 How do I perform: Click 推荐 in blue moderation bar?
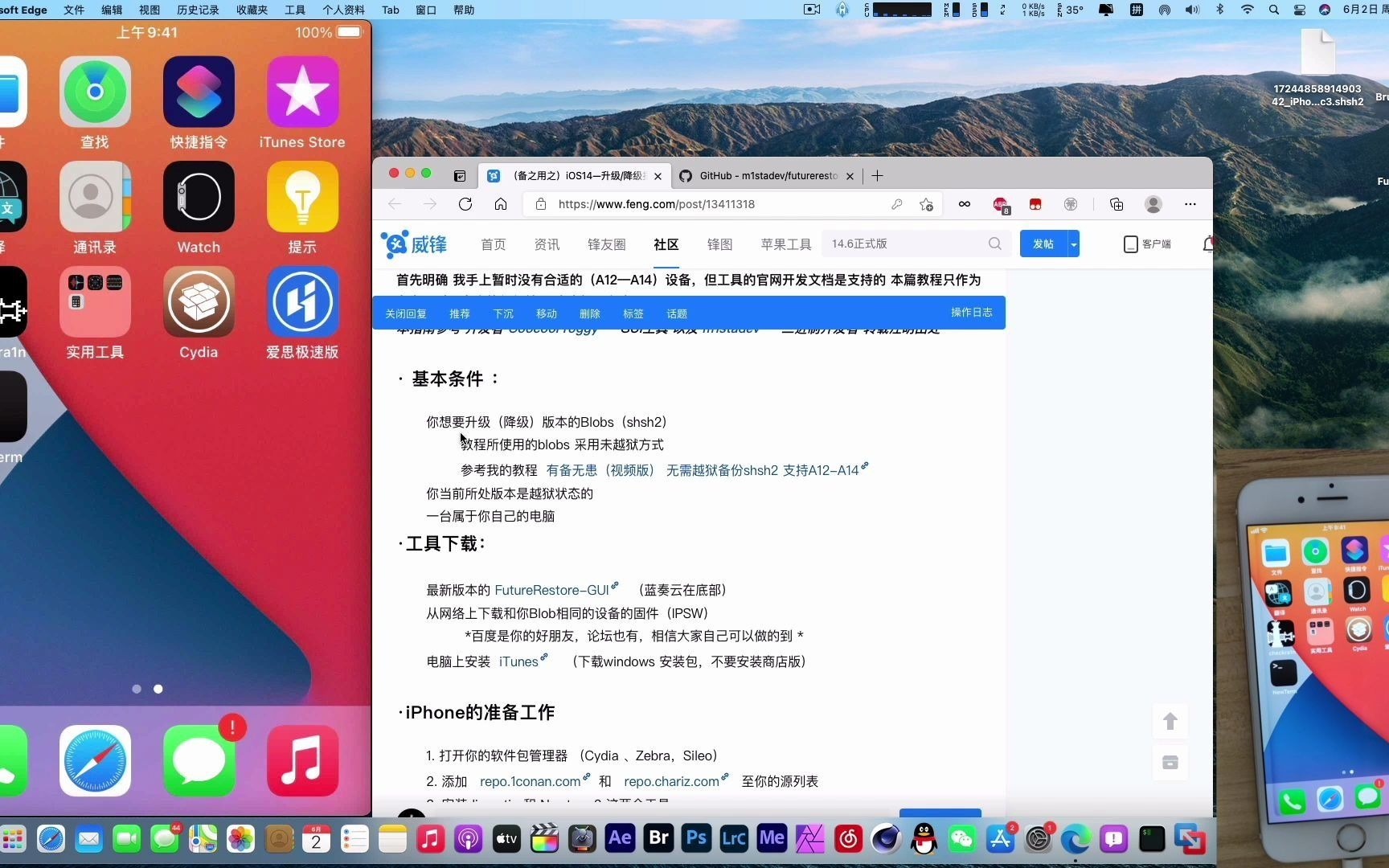[460, 313]
